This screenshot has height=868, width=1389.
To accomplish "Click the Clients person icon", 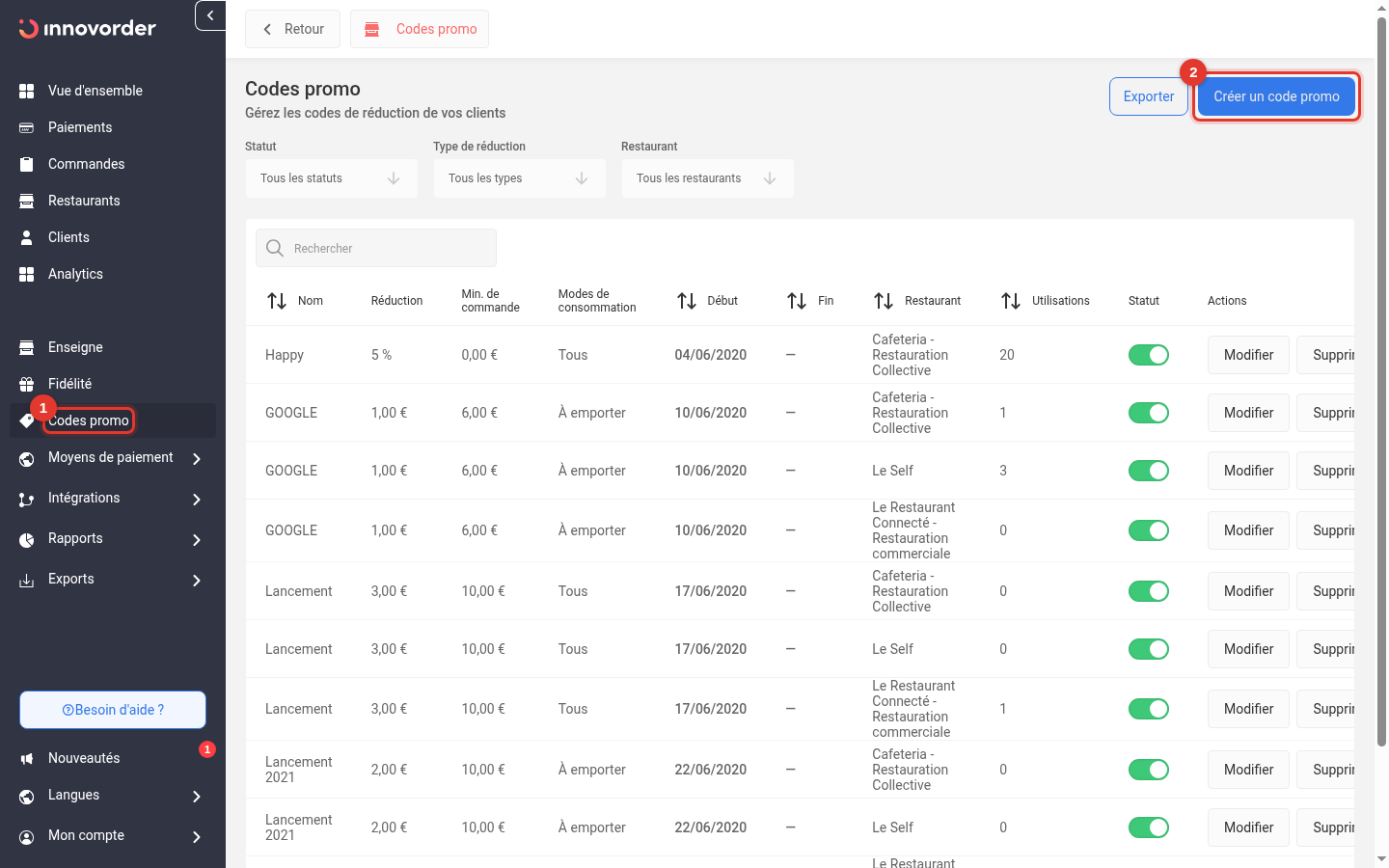I will [x=27, y=237].
